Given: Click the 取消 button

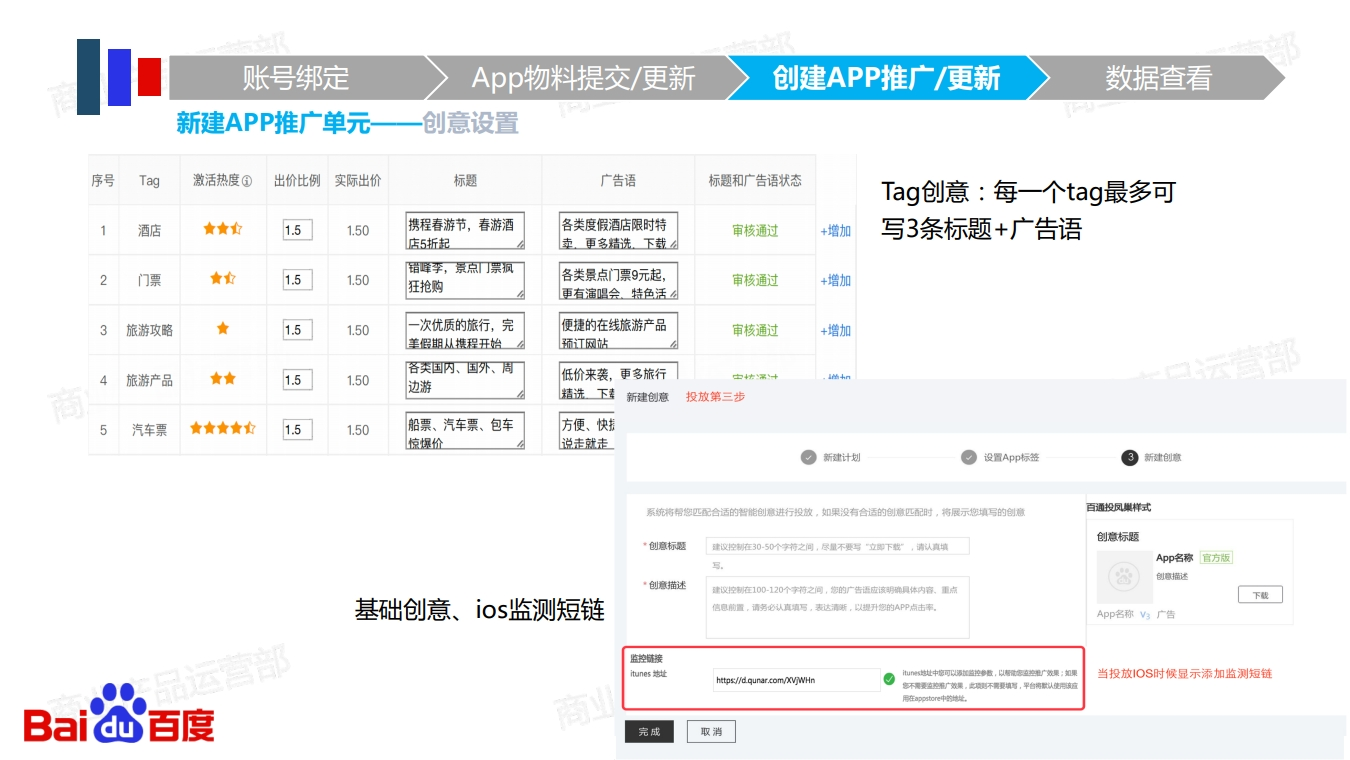Looking at the screenshot, I should [711, 732].
